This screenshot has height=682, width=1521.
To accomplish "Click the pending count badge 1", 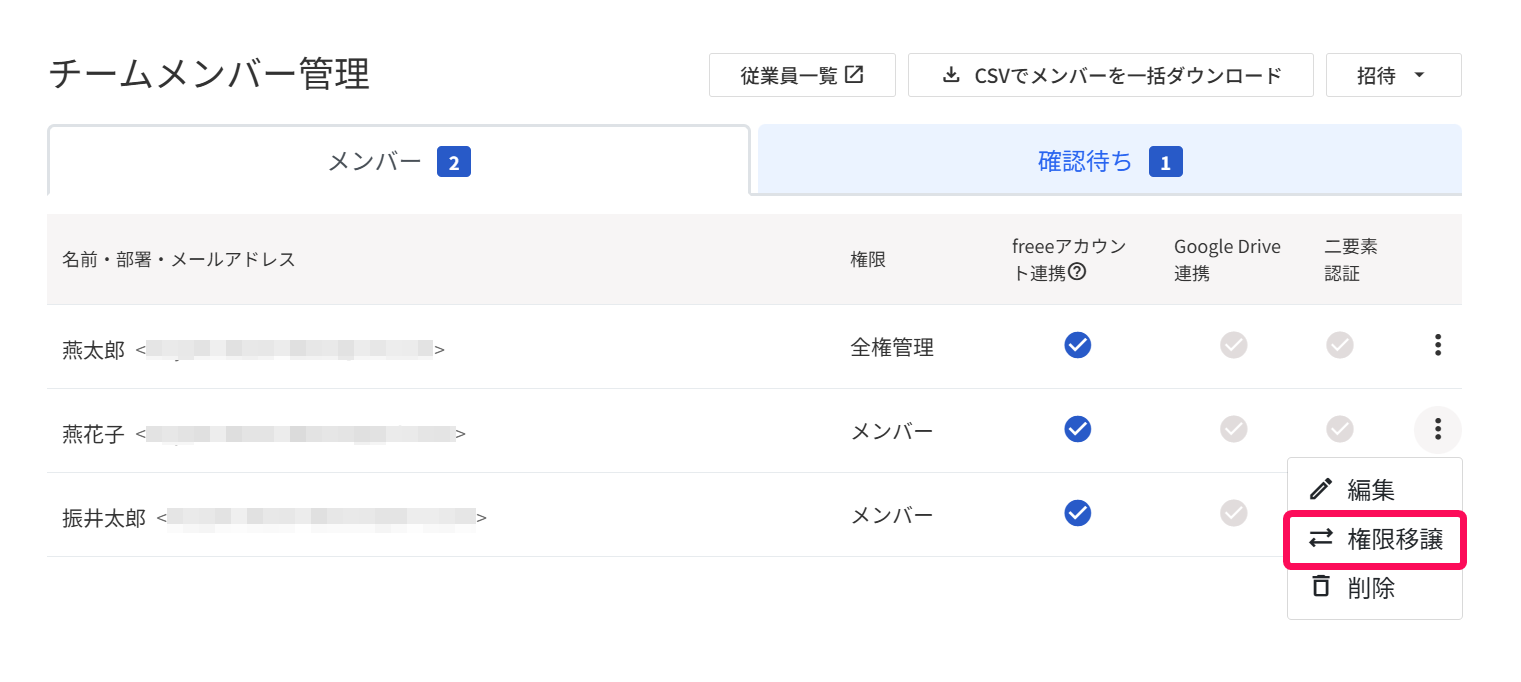I will click(1166, 161).
